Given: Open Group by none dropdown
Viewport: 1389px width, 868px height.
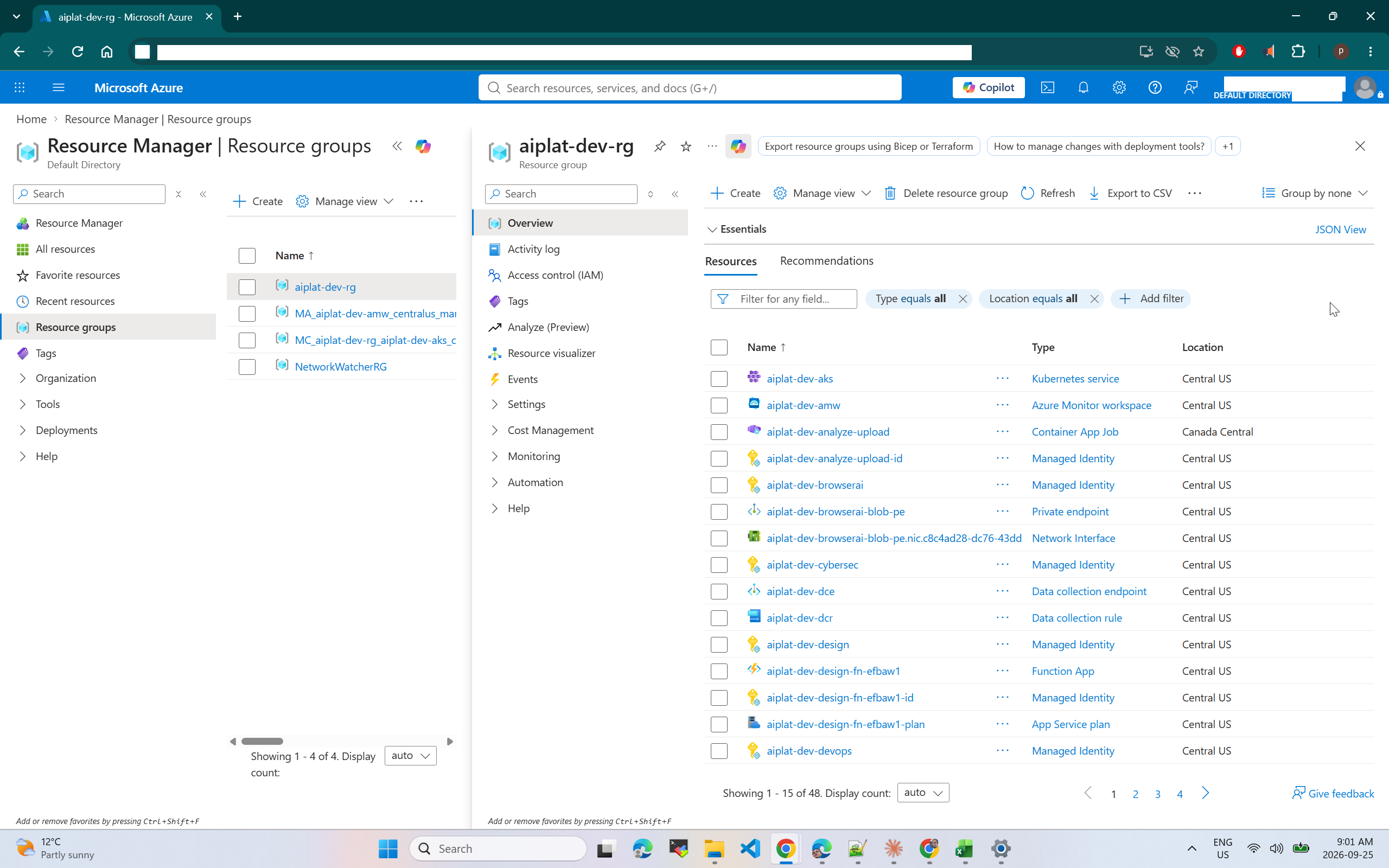Looking at the screenshot, I should (1315, 194).
